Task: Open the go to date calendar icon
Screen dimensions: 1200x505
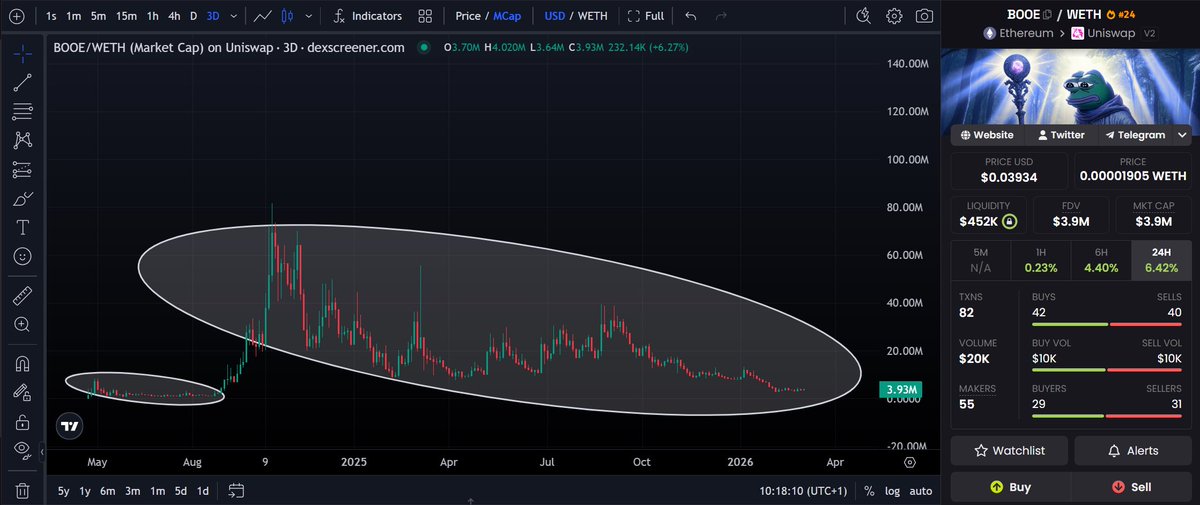Action: (237, 490)
